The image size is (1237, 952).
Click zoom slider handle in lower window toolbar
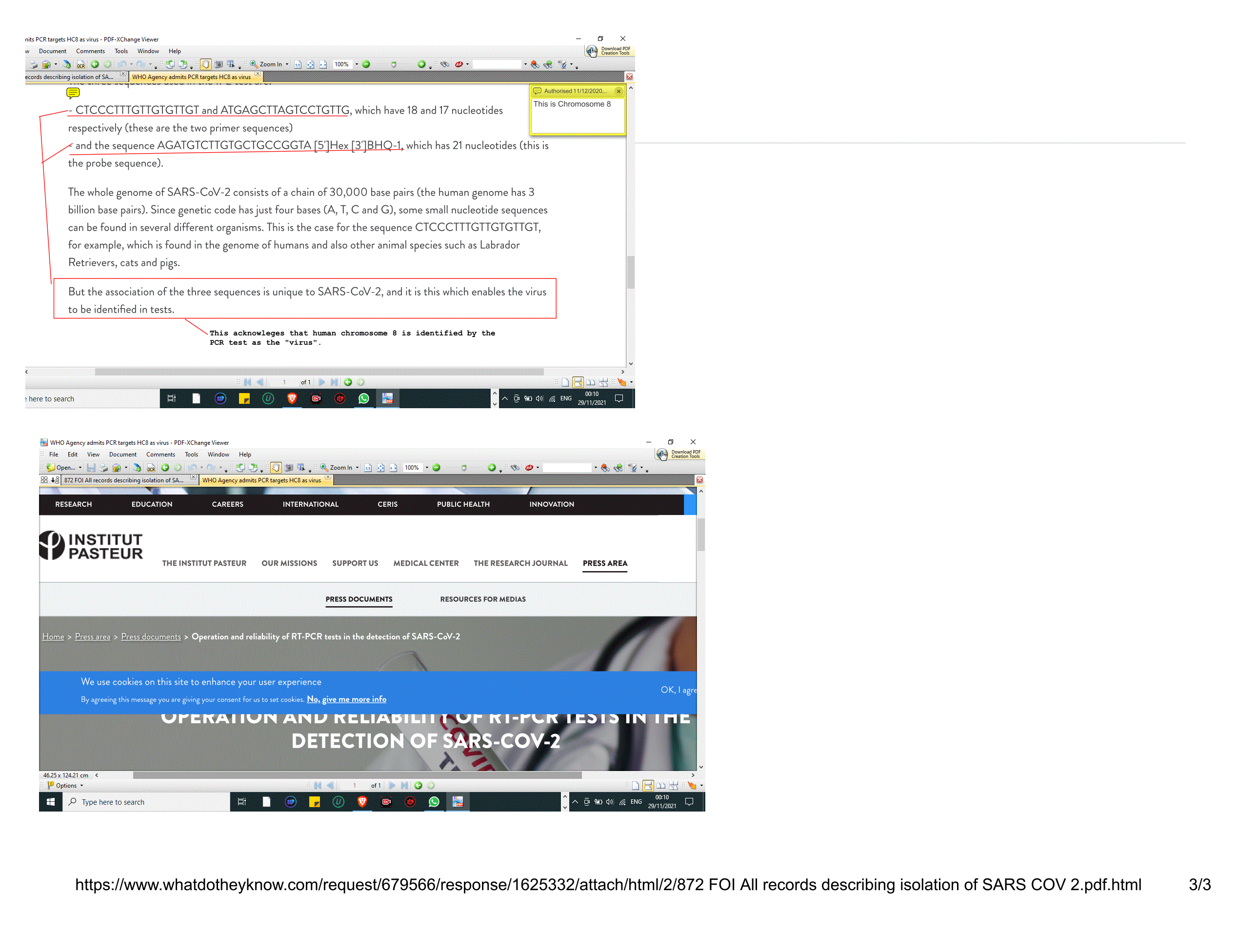[x=464, y=468]
